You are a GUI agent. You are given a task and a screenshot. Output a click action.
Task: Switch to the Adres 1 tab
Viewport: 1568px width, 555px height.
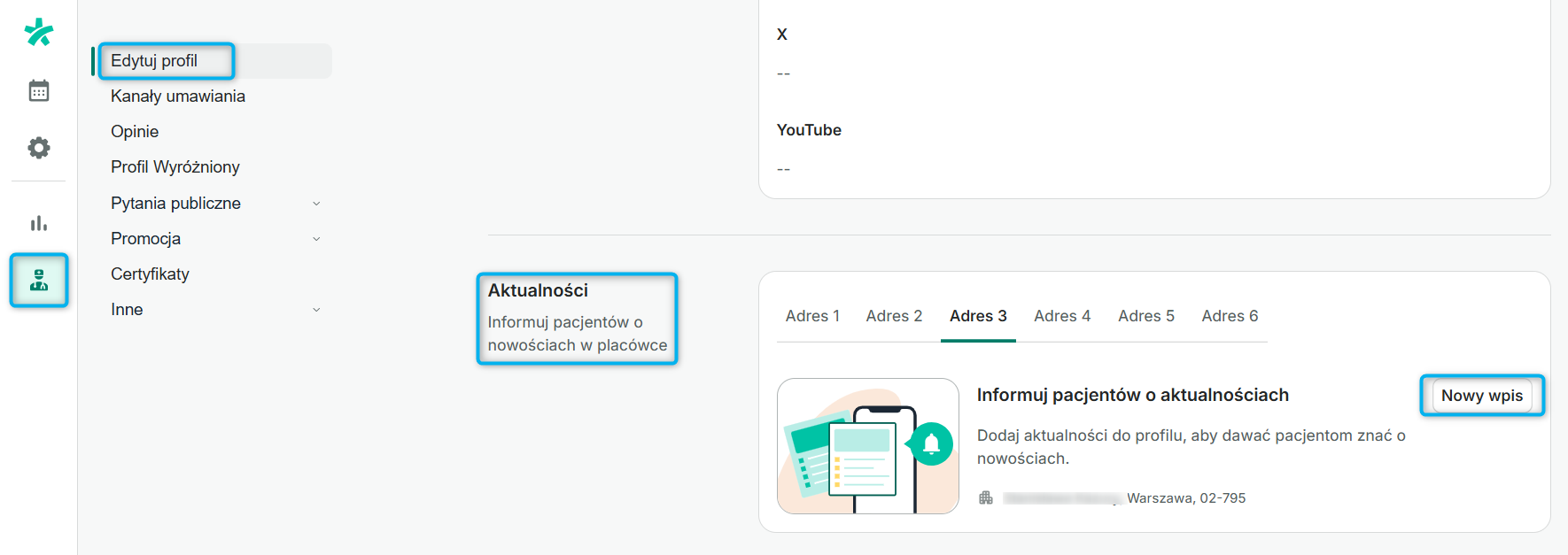(x=812, y=316)
